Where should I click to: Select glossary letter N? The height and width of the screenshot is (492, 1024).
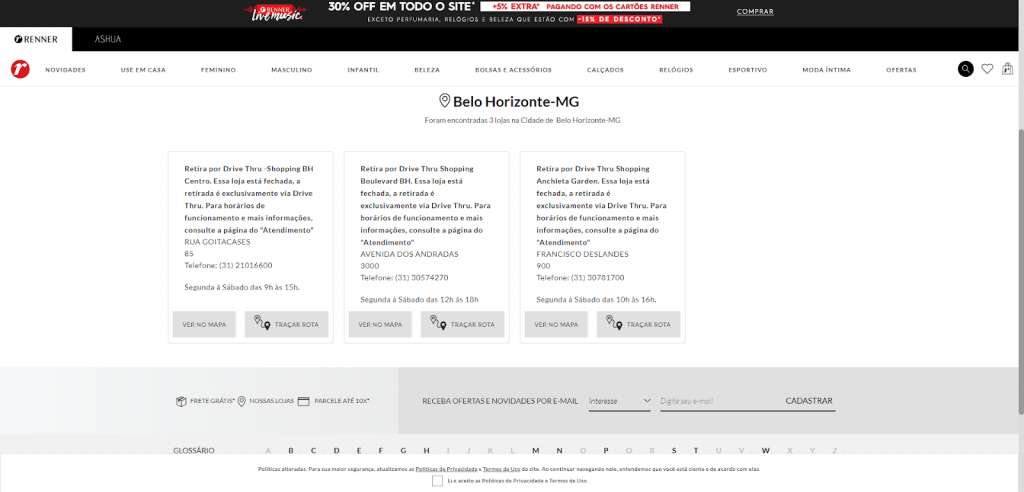[x=559, y=450]
